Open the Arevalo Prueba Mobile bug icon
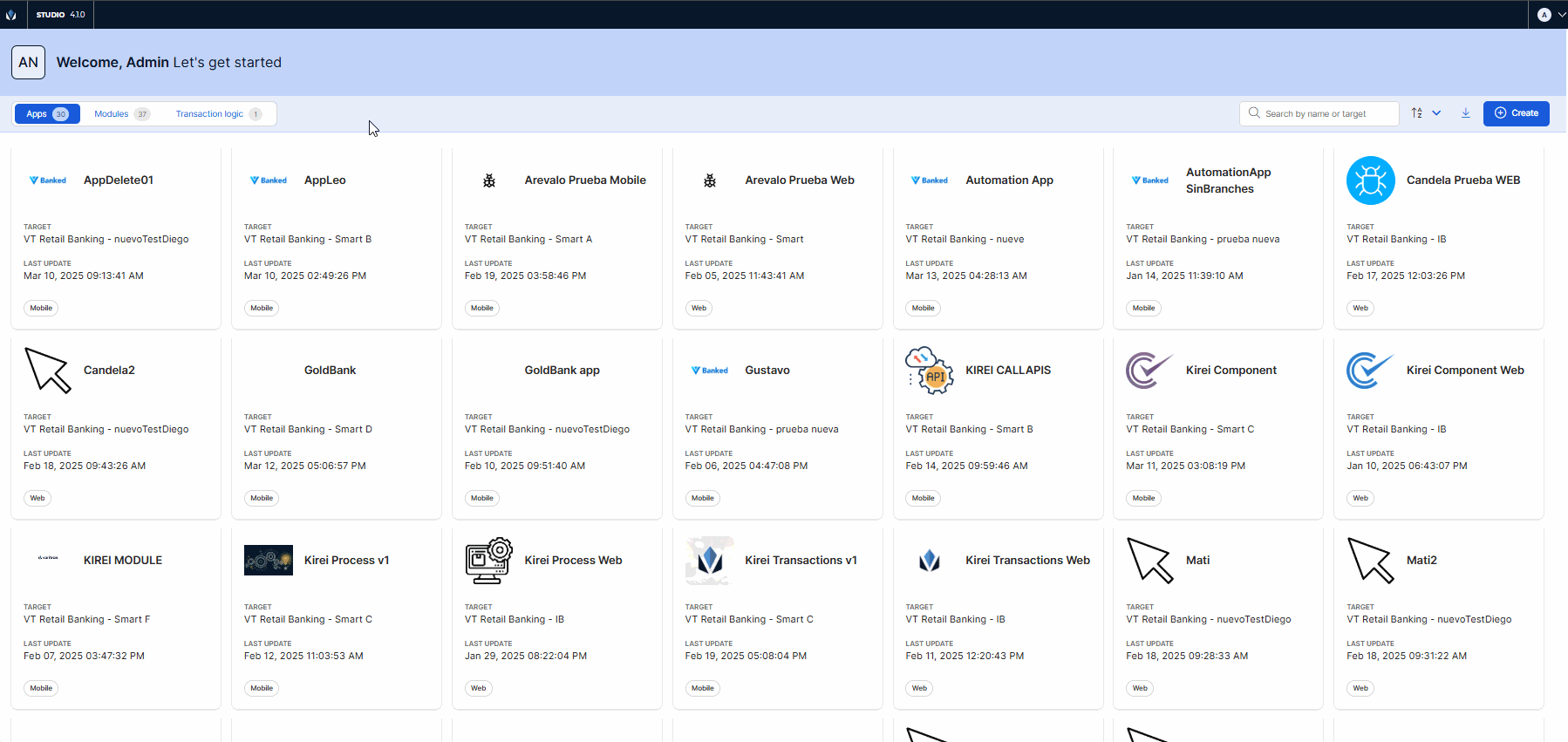 tap(489, 180)
